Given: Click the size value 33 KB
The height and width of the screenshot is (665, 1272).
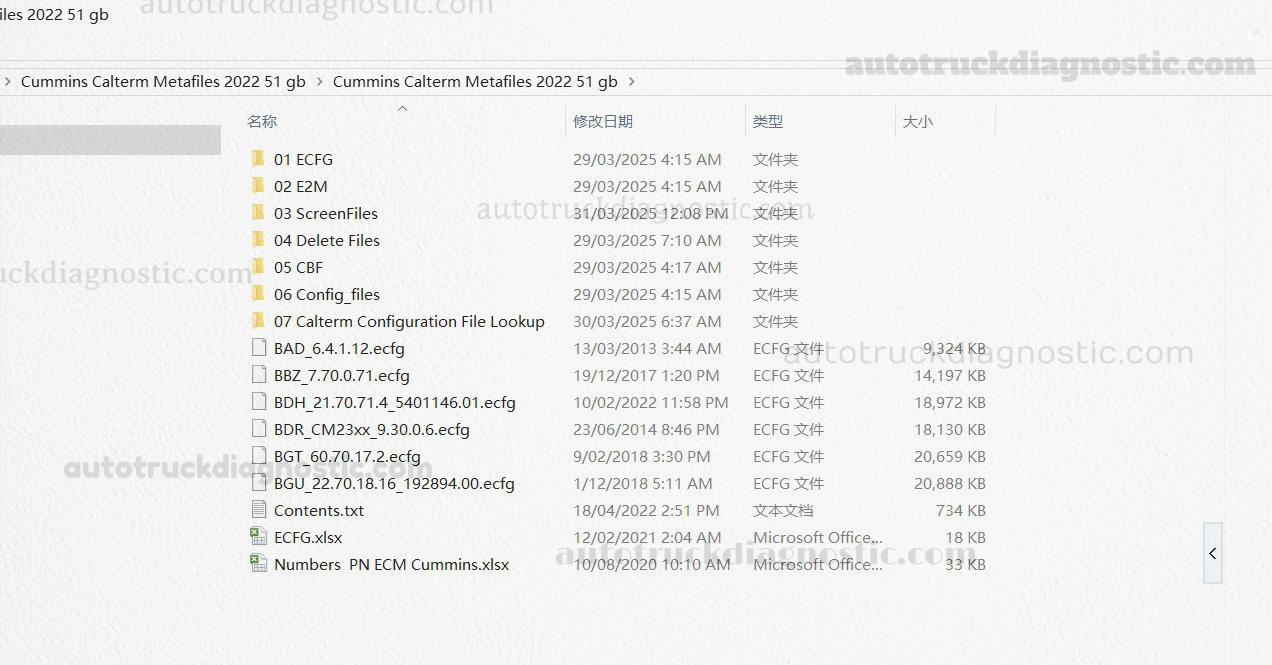Looking at the screenshot, I should [965, 564].
